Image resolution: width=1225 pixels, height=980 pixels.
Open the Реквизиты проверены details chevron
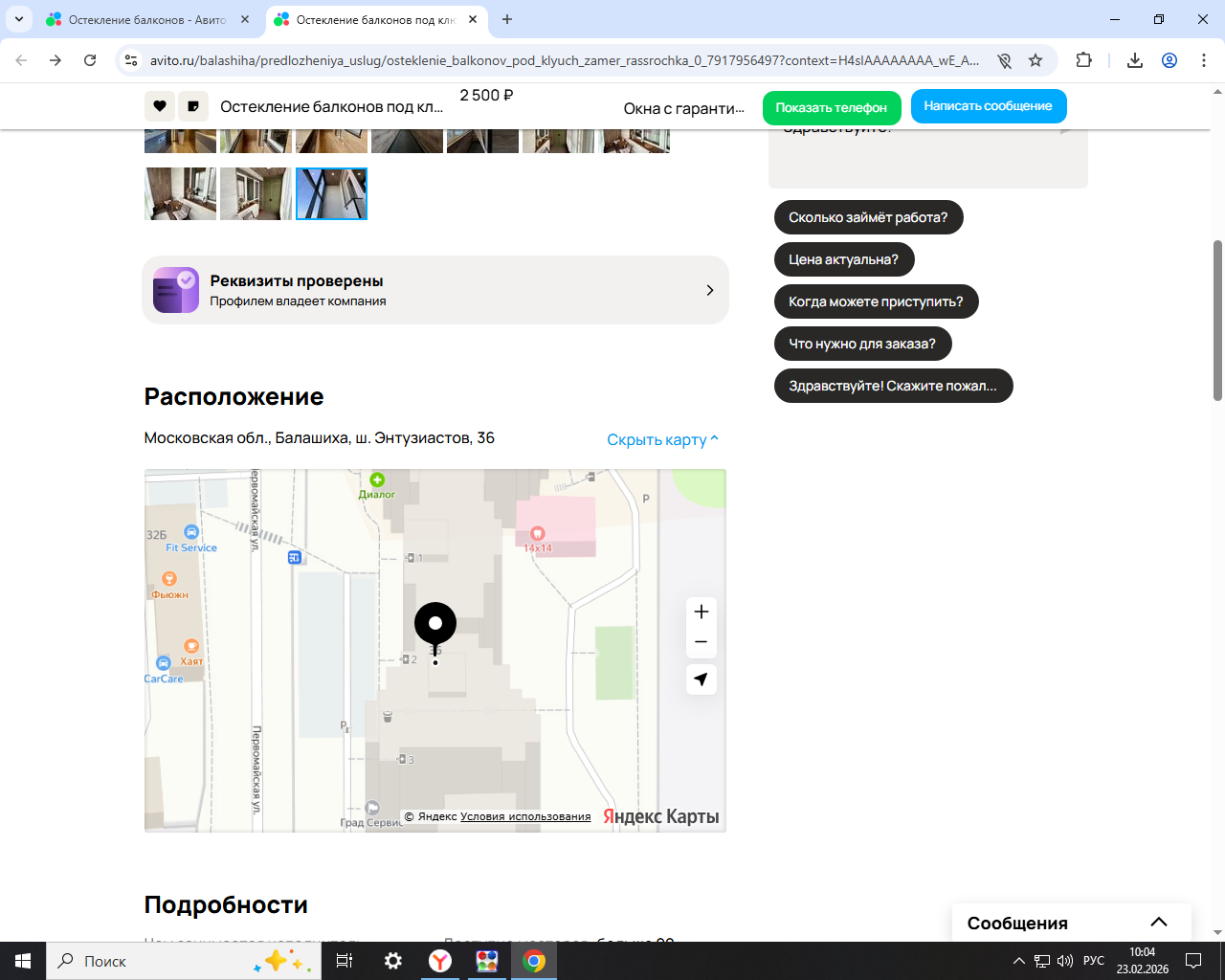coord(710,290)
